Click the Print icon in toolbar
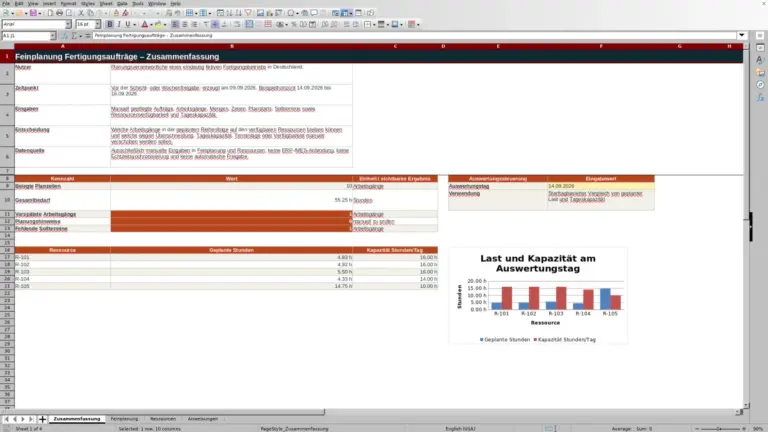The height and width of the screenshot is (432, 768). (59, 13)
